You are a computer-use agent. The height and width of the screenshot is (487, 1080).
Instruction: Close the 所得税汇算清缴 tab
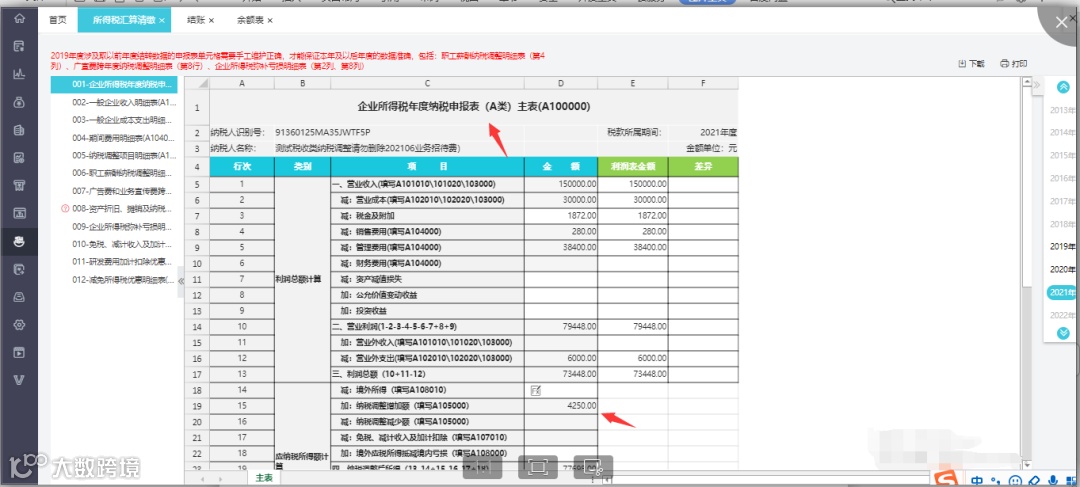[x=162, y=21]
